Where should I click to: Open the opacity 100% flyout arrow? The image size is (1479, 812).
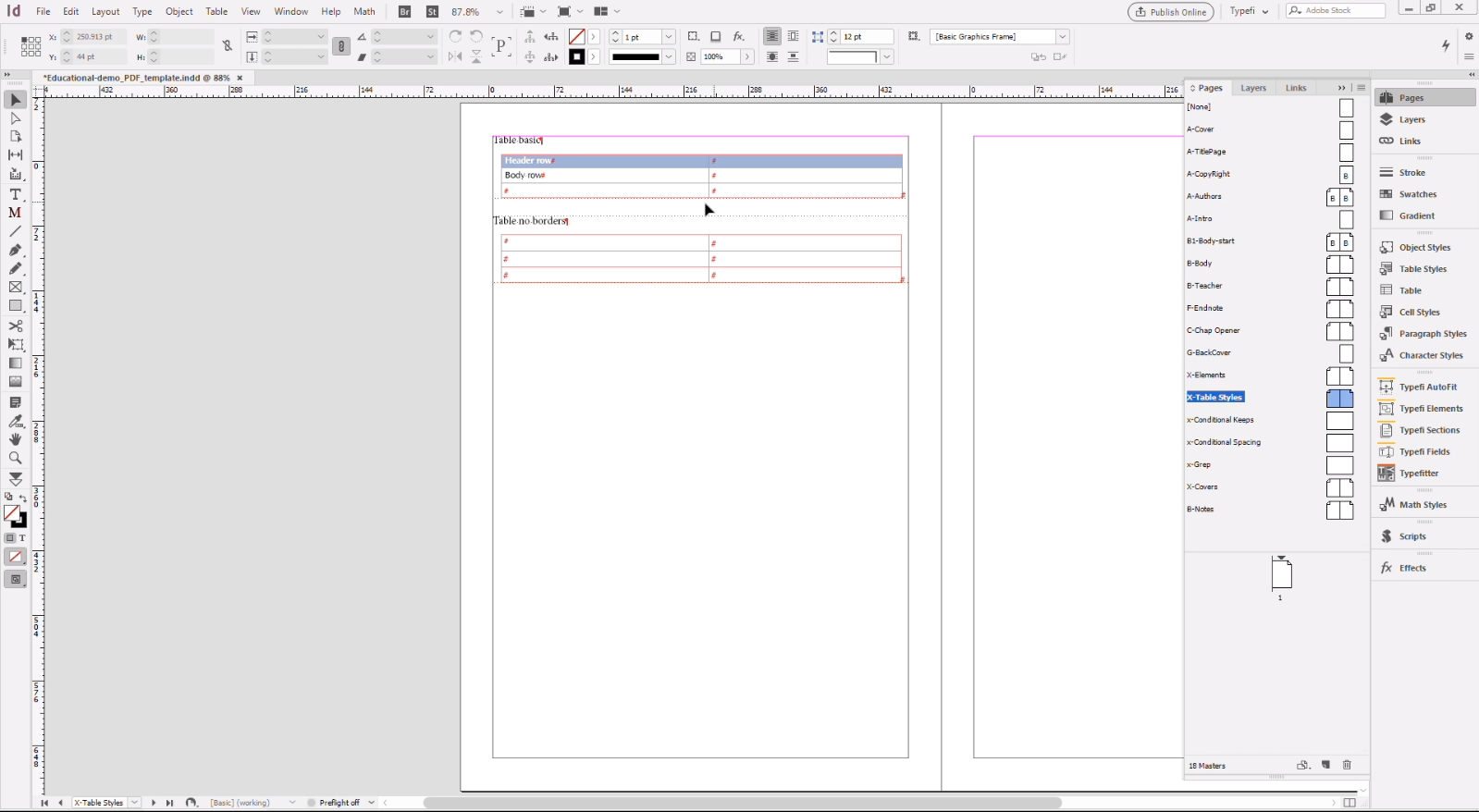pyautogui.click(x=747, y=57)
